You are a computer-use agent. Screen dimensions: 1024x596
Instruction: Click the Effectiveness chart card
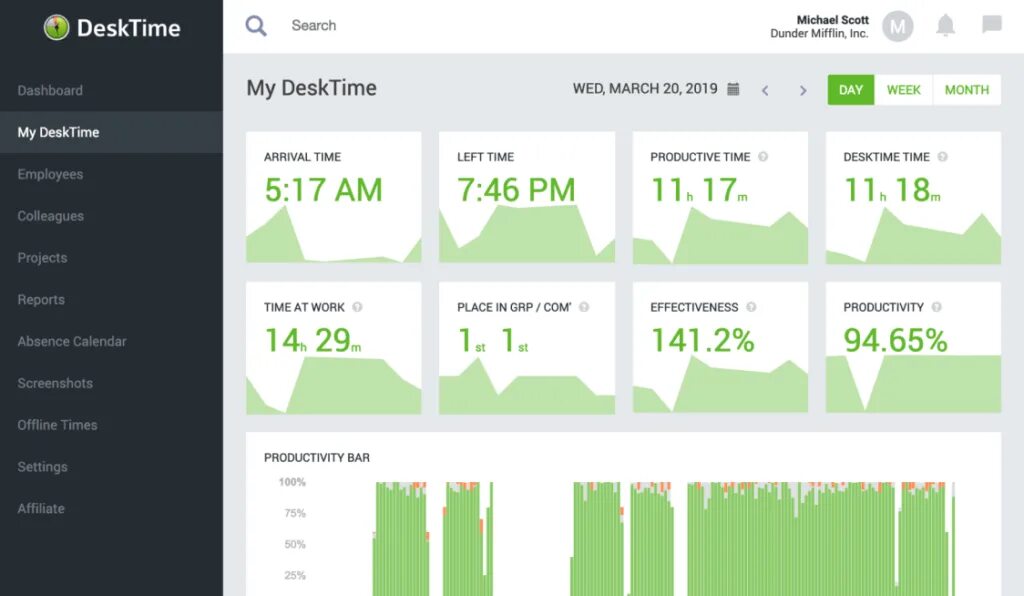point(720,347)
